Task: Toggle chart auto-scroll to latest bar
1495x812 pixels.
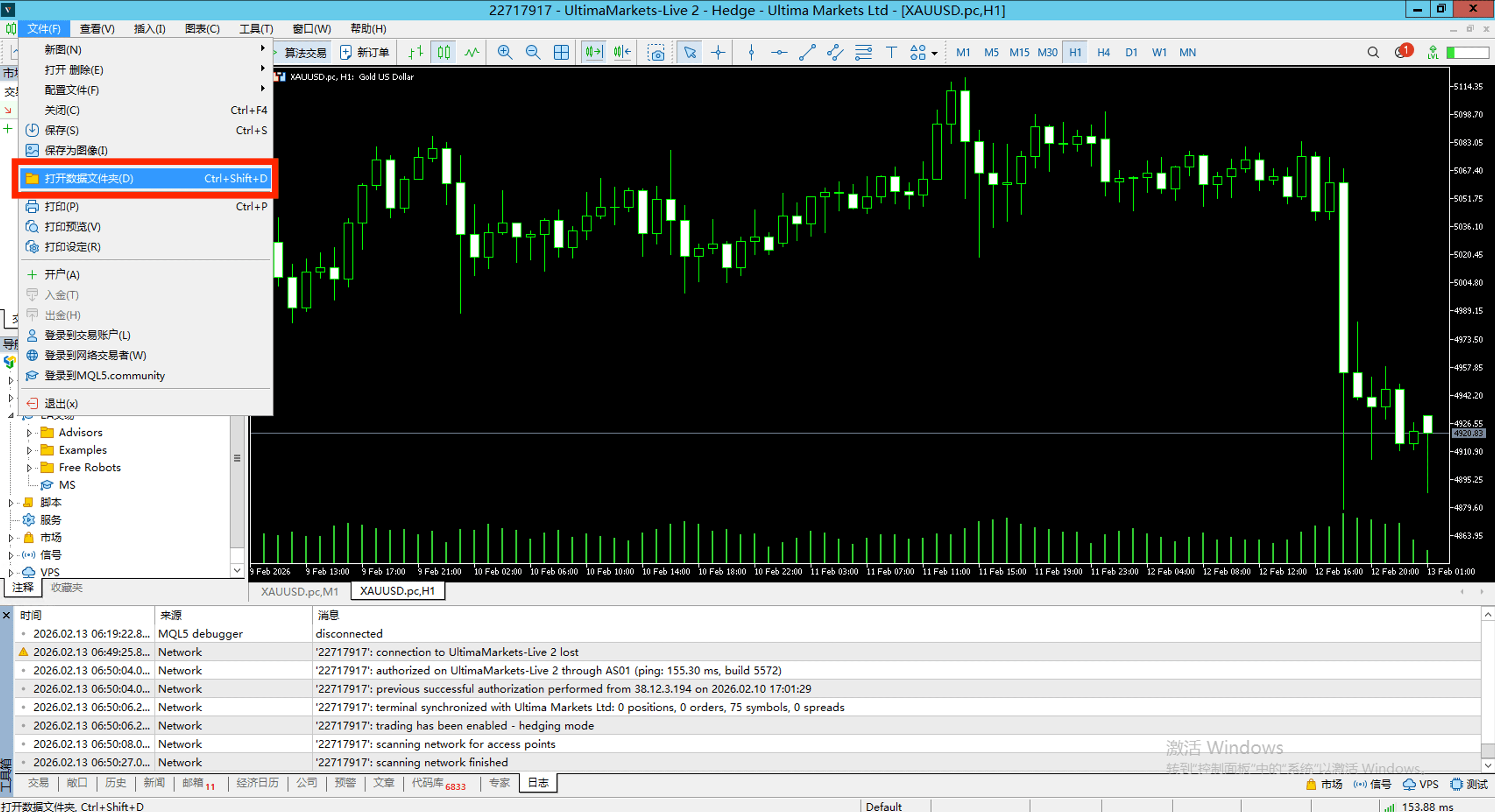Action: 594,52
